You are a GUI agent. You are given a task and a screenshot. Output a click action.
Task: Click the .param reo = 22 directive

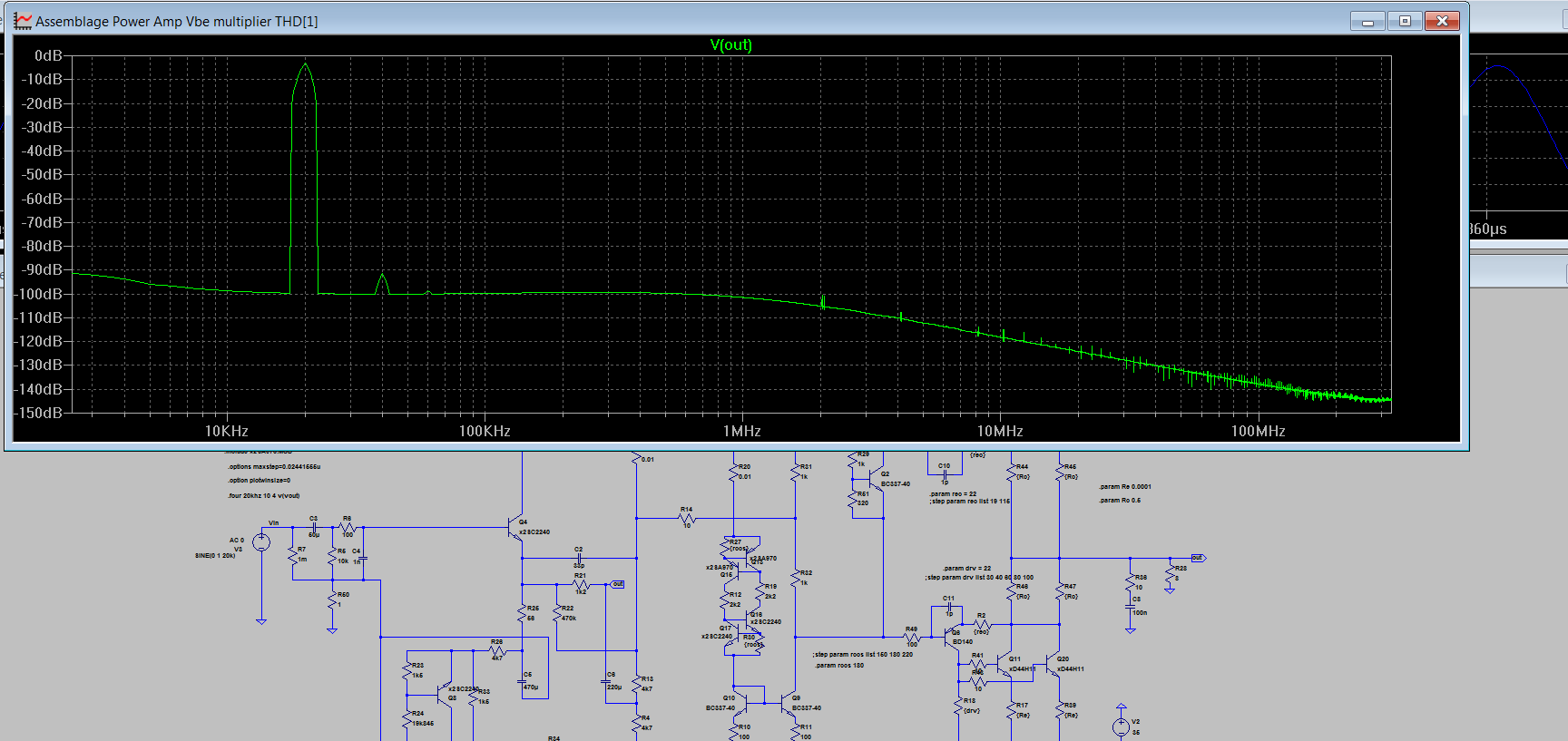[953, 494]
